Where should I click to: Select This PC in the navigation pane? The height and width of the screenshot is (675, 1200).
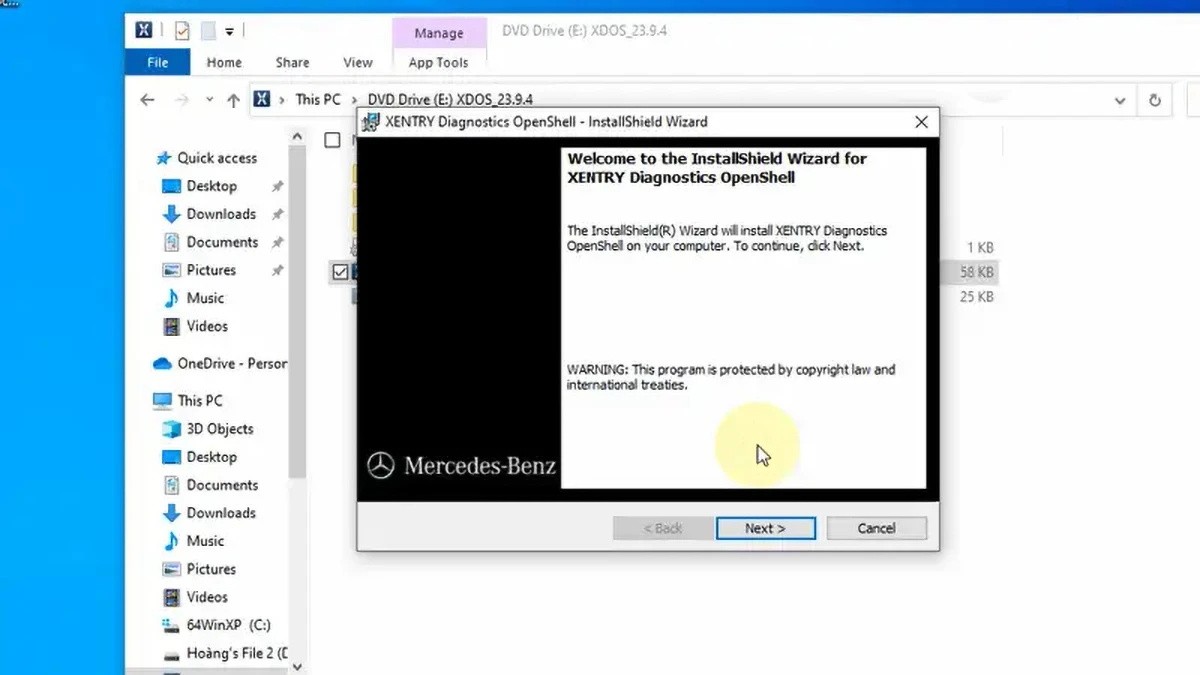[x=200, y=400]
